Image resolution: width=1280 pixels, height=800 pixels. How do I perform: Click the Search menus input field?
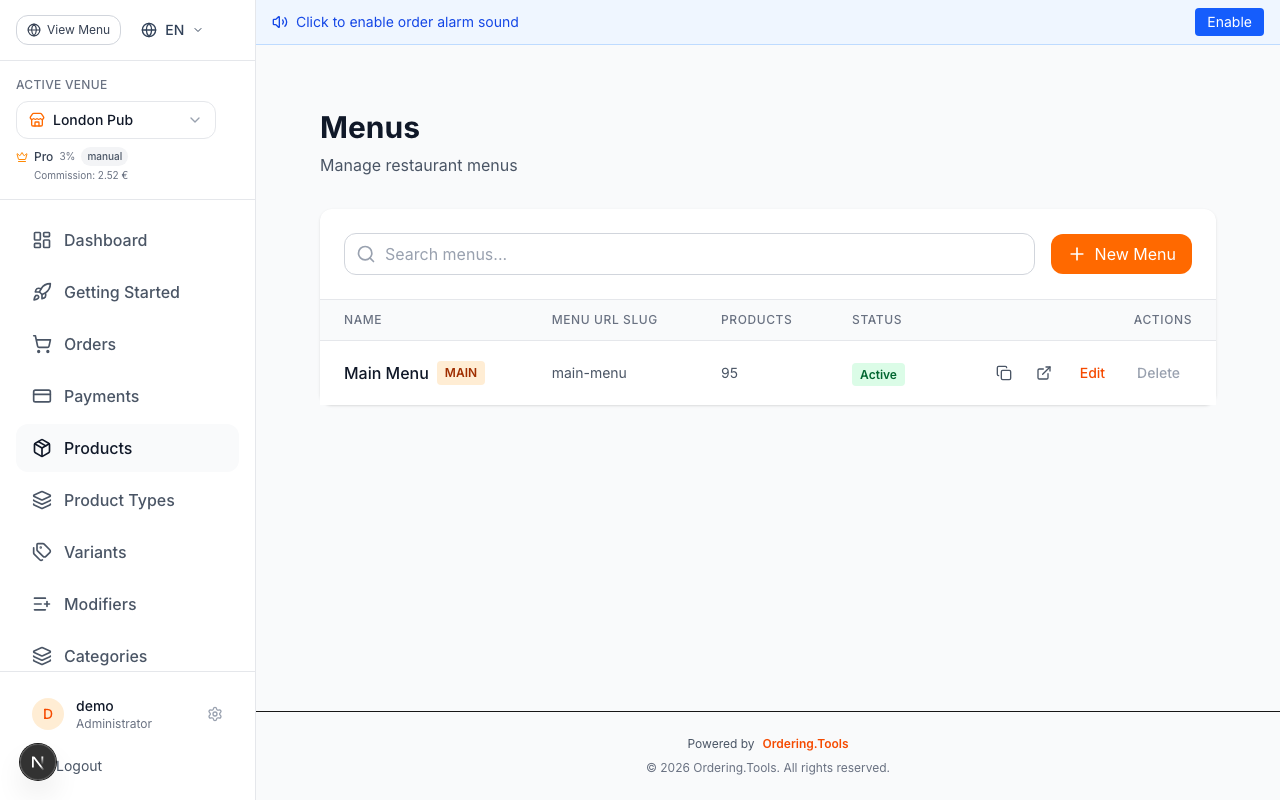(689, 254)
